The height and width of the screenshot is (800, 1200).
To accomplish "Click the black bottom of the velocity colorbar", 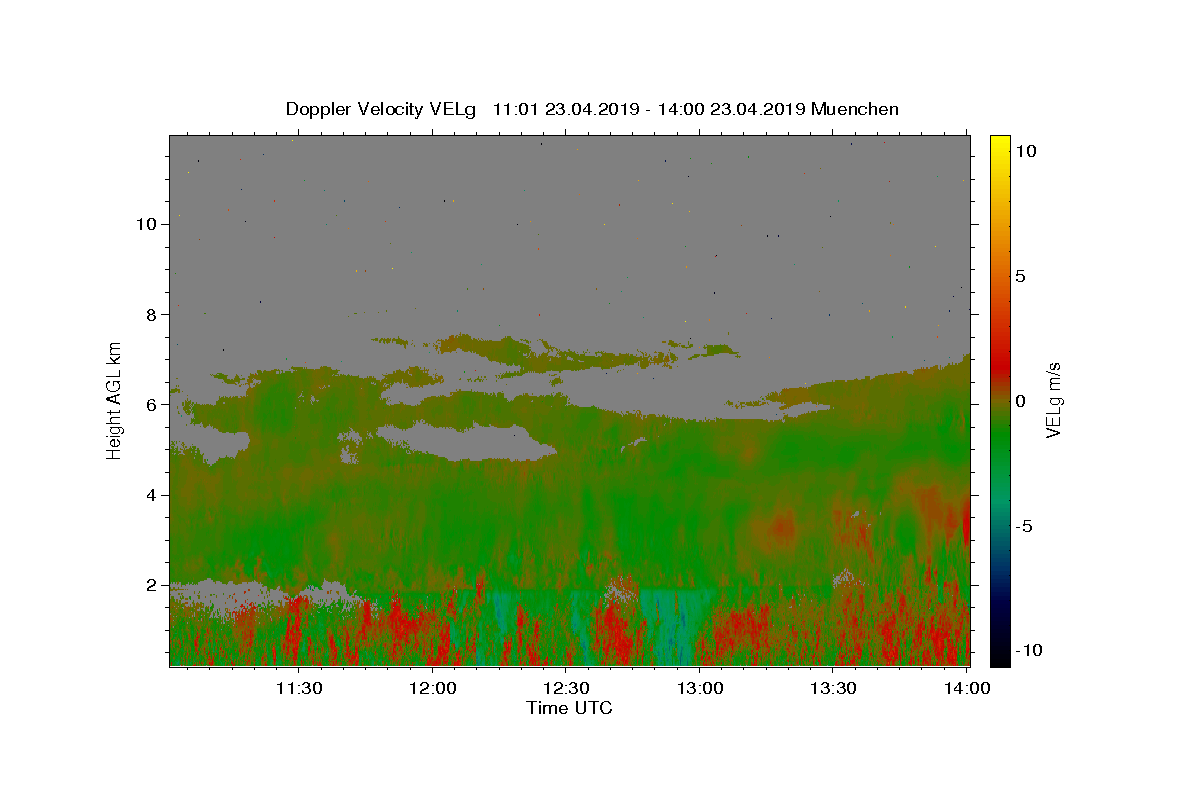I will click(x=1000, y=655).
